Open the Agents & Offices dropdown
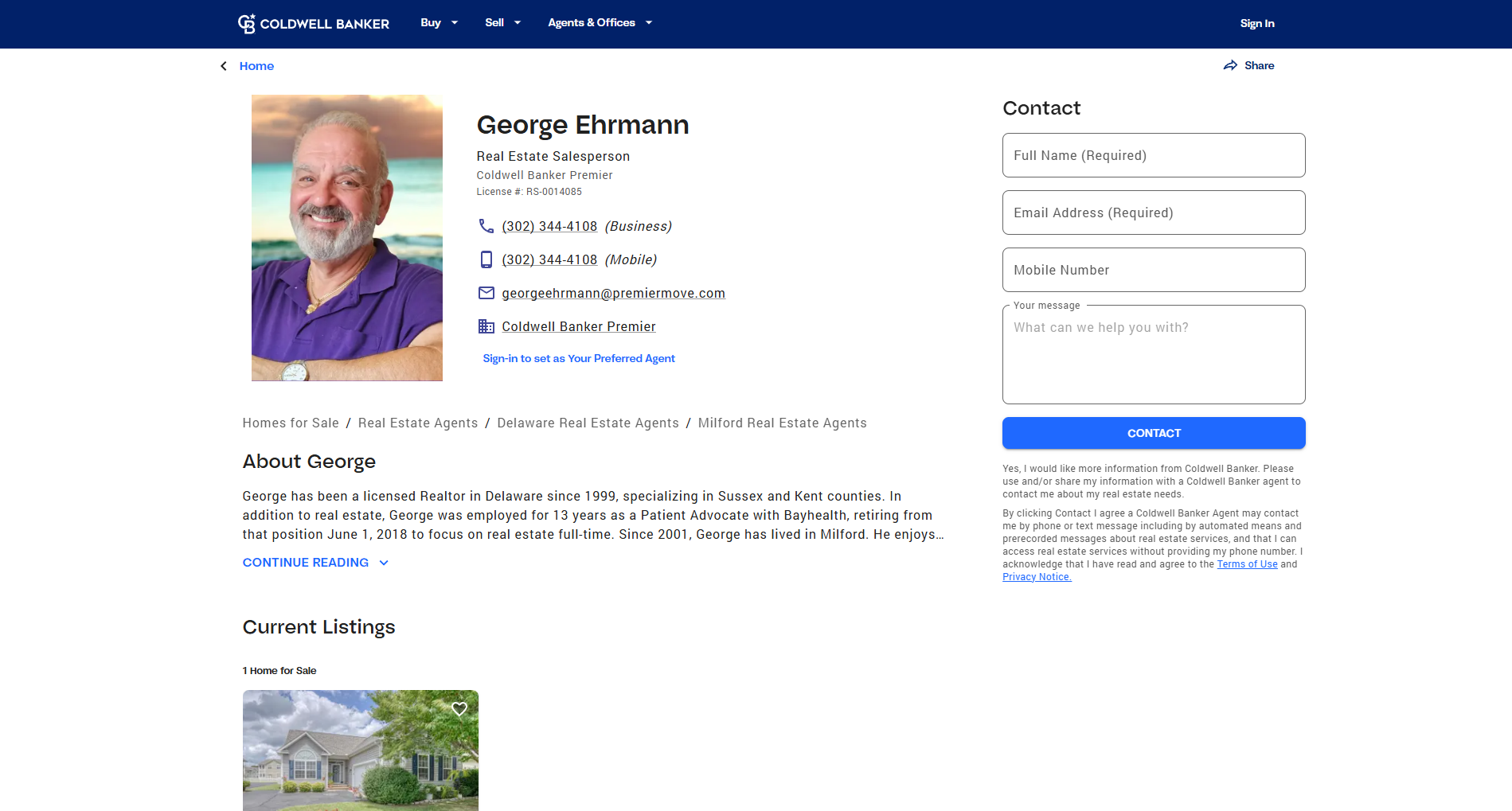This screenshot has height=811, width=1512. [x=600, y=23]
